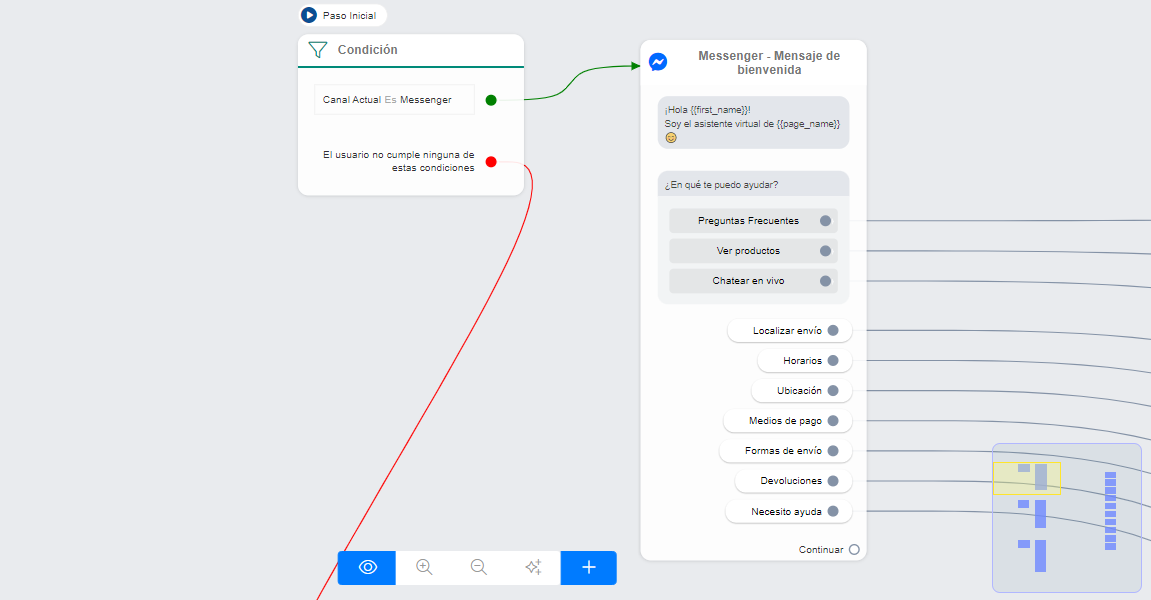The image size is (1151, 600).
Task: Click the Continuar output circle
Action: tap(854, 550)
